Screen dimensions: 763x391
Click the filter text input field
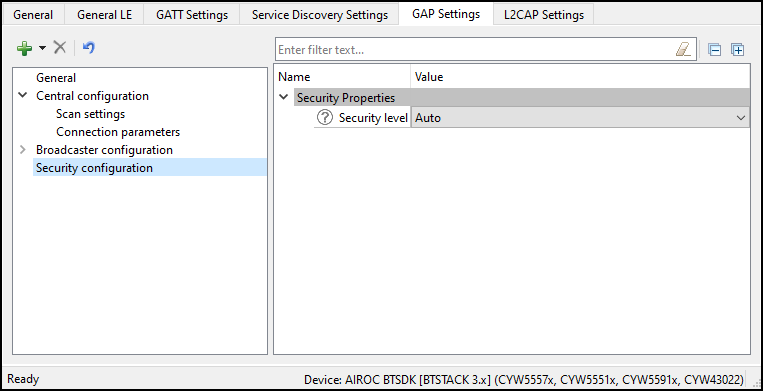(x=475, y=50)
